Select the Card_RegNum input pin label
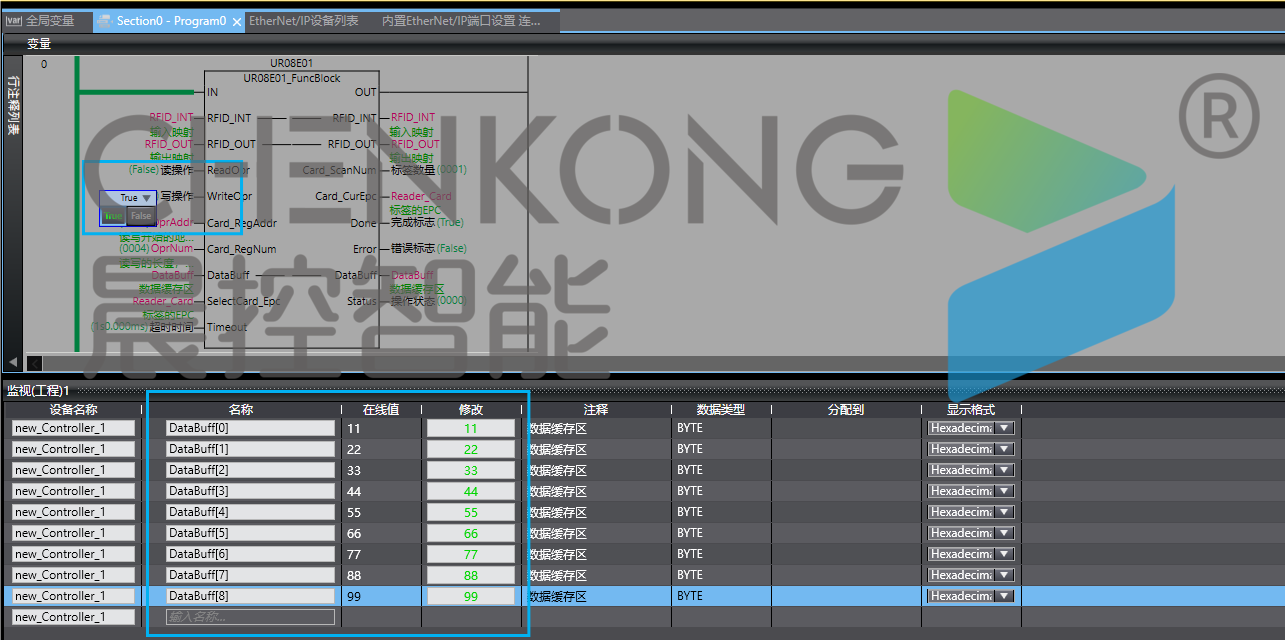Viewport: 1286px width, 640px height. [241, 249]
